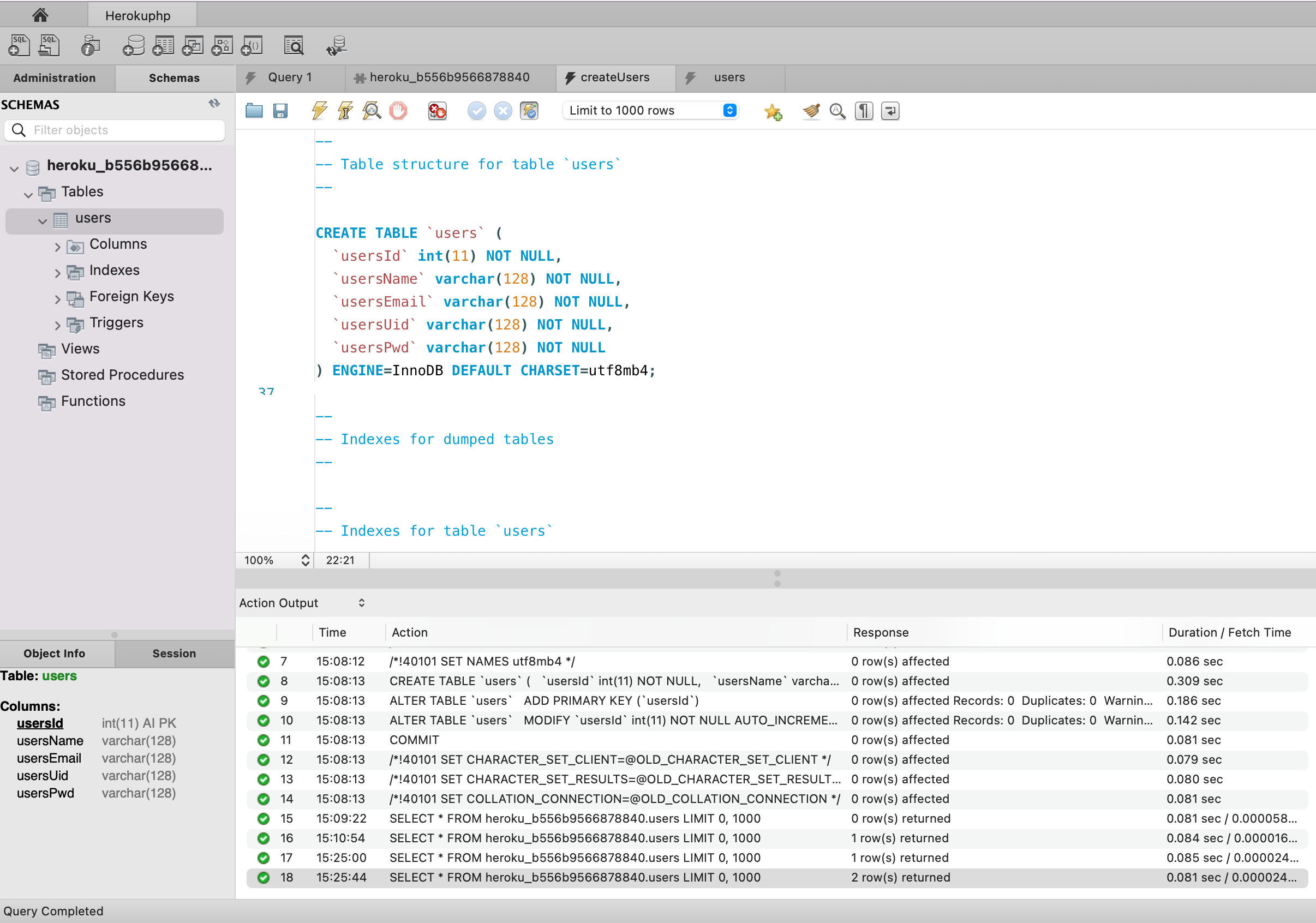Open a SQL script file in new tab

click(49, 45)
